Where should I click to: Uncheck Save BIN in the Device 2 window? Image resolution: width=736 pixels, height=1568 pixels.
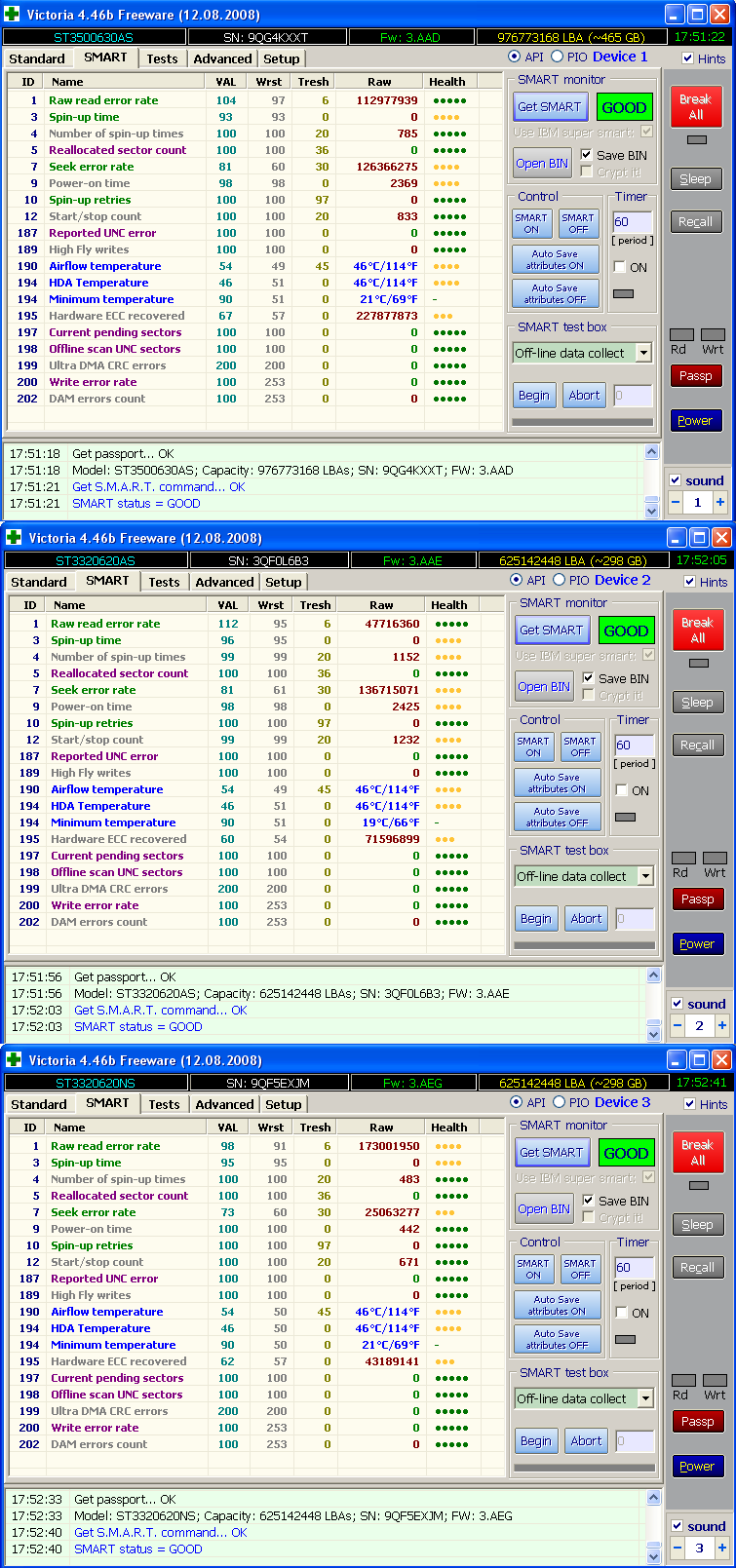tap(586, 678)
